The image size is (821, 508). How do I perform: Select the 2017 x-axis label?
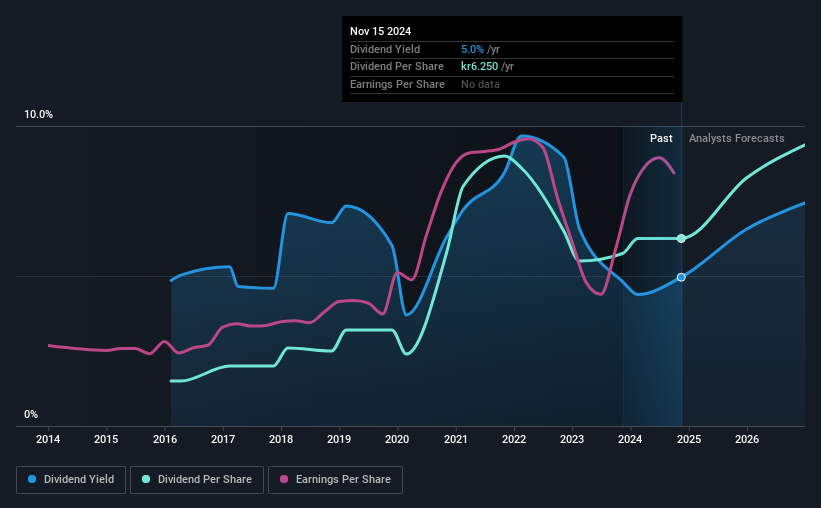[x=223, y=439]
